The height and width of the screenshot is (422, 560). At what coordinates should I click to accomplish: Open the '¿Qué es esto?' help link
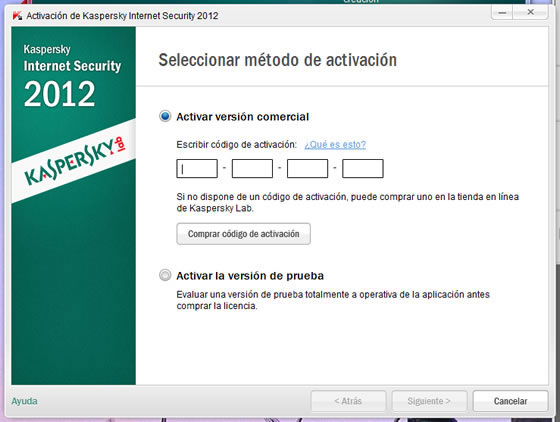335,145
